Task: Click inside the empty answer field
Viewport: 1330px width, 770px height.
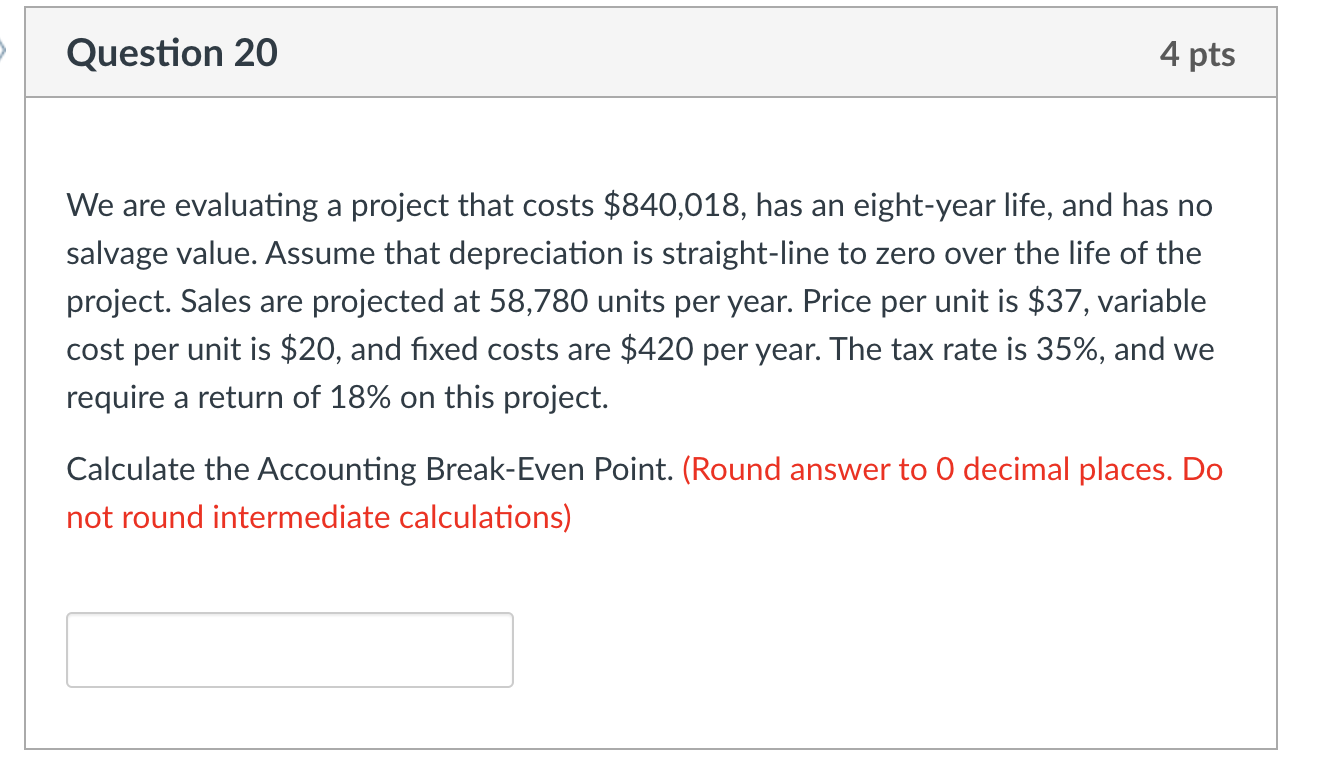Action: 289,649
